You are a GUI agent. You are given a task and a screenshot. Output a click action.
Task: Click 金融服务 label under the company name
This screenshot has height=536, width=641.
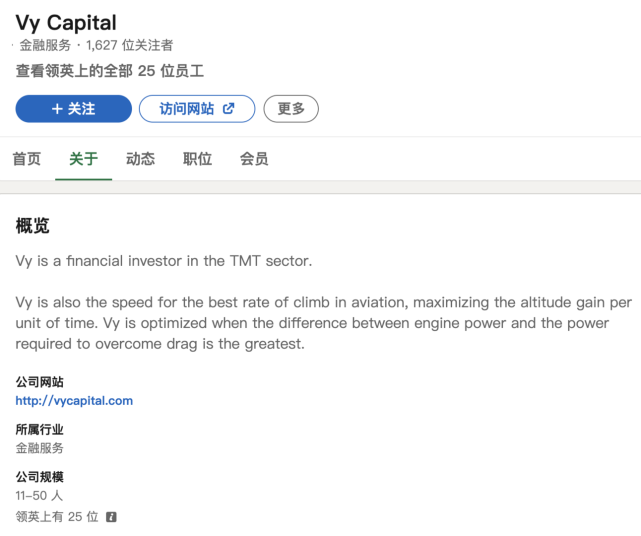45,45
